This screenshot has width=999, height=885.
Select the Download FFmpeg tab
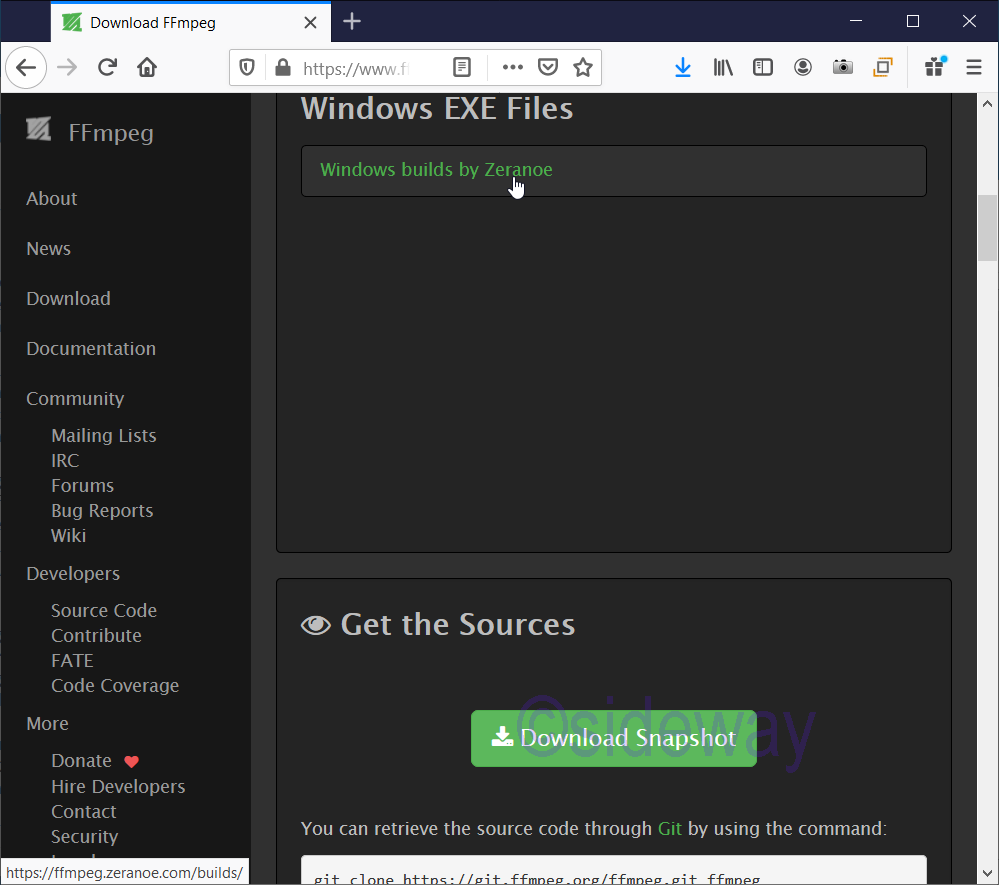point(191,23)
